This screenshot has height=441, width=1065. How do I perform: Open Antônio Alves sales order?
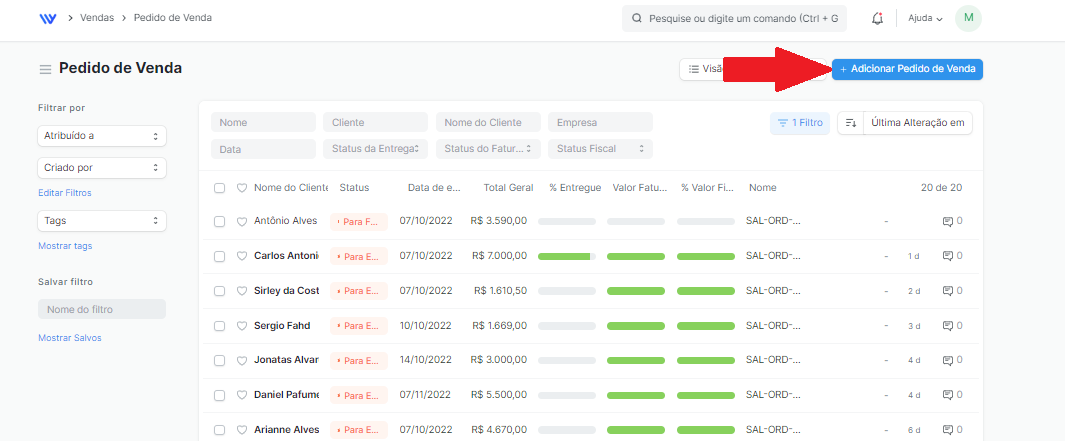click(285, 221)
